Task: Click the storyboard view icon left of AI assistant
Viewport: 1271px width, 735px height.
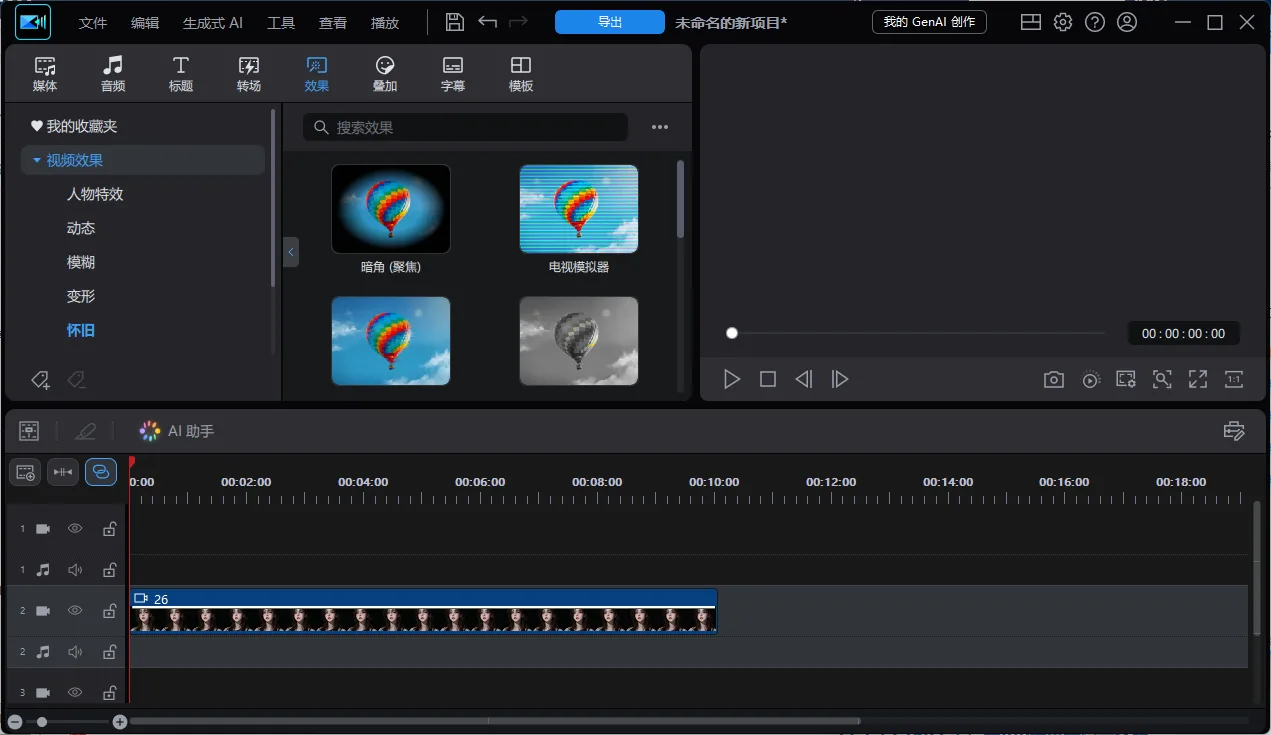Action: pos(29,431)
